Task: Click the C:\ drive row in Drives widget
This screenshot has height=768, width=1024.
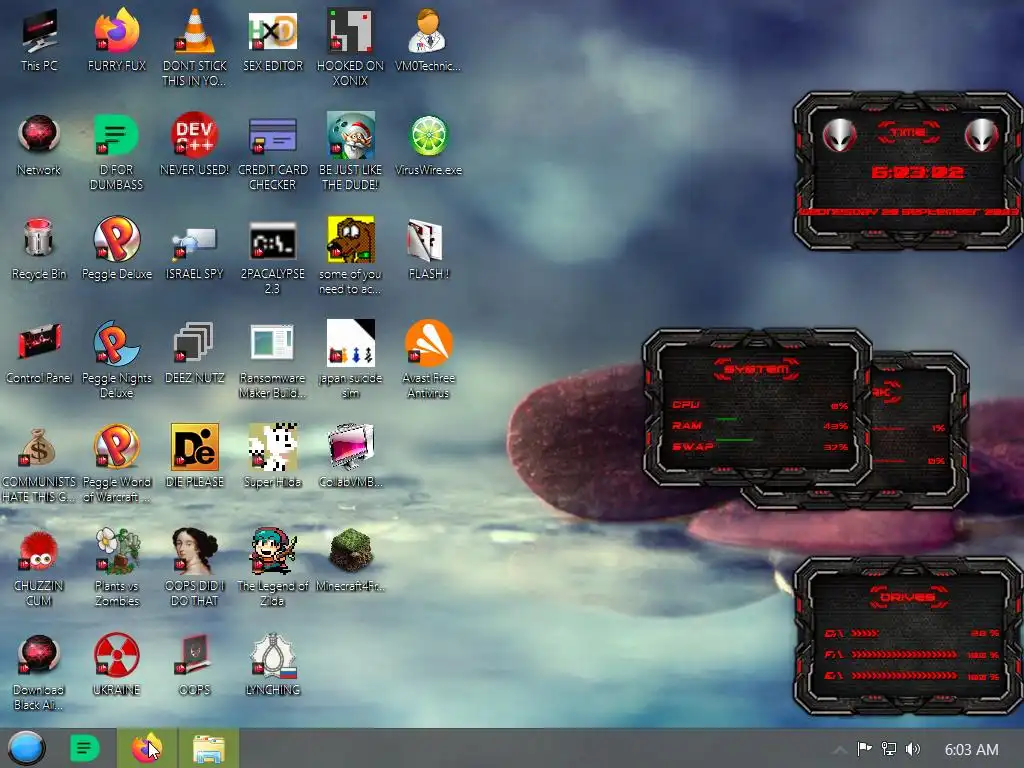Action: click(912, 633)
